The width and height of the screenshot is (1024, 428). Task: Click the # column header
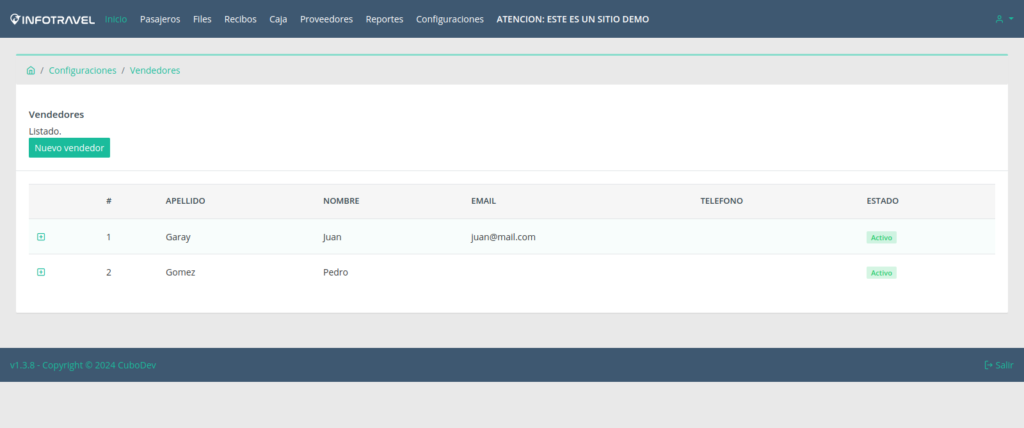point(109,201)
